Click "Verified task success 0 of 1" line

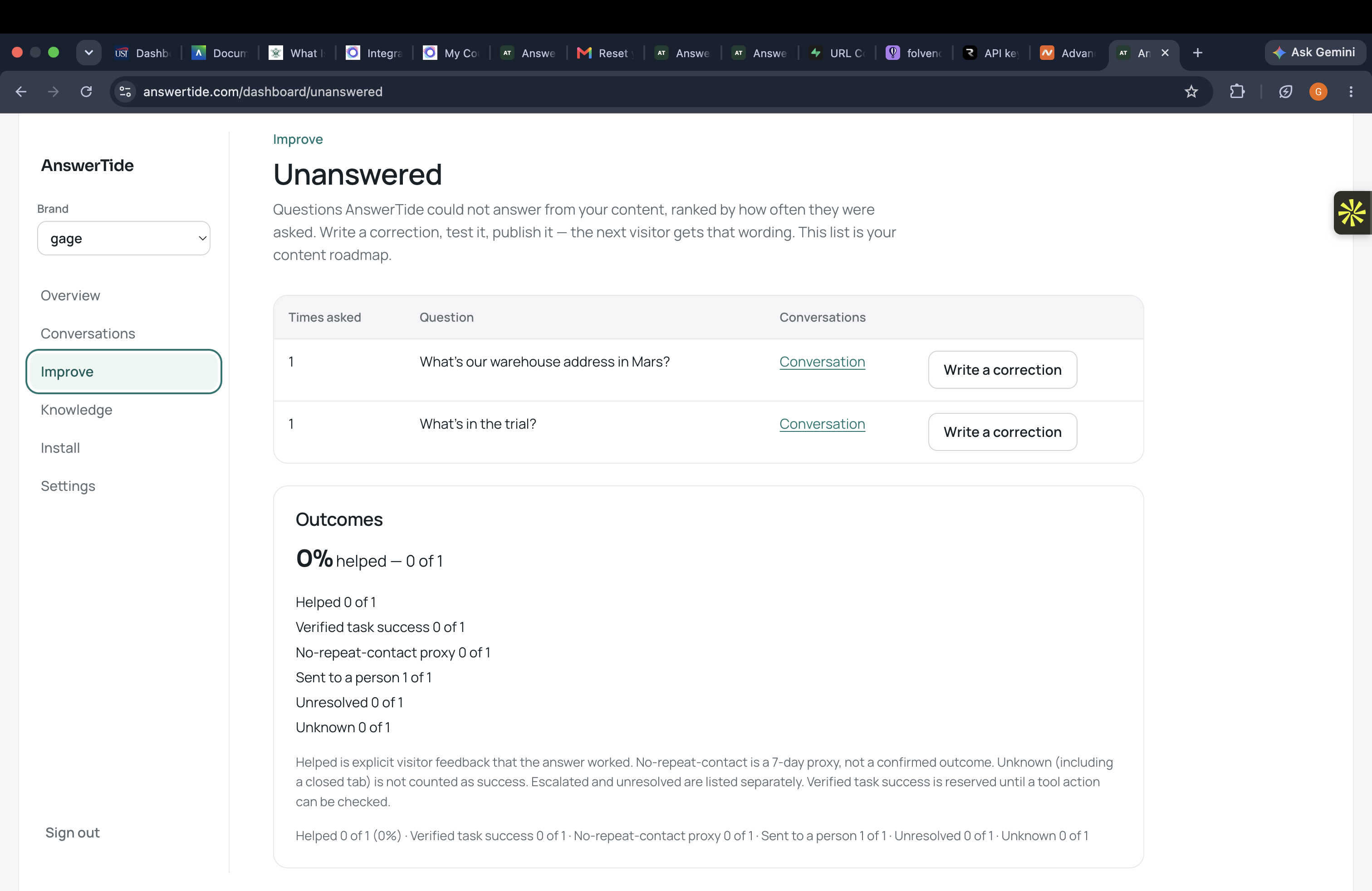380,627
